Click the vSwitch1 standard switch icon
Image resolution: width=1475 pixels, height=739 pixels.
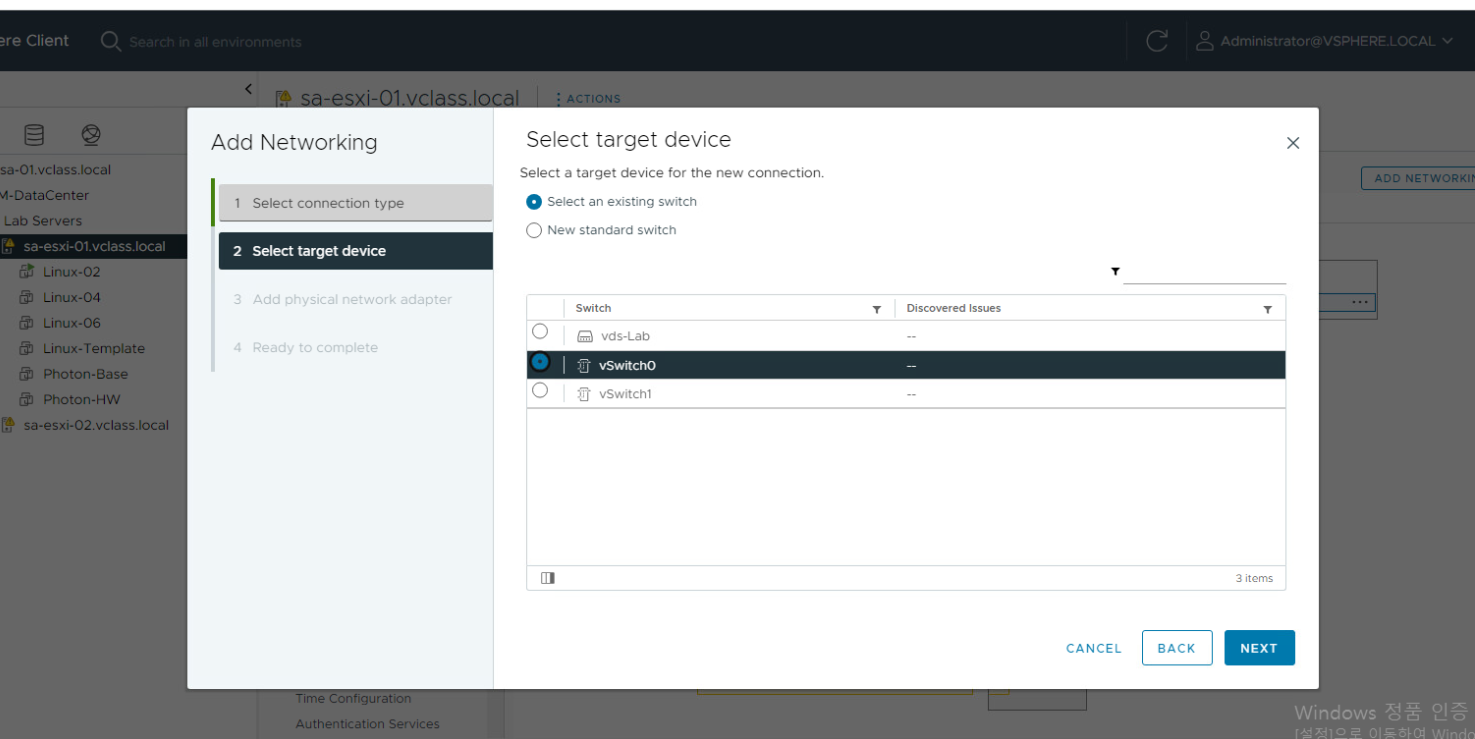[585, 394]
